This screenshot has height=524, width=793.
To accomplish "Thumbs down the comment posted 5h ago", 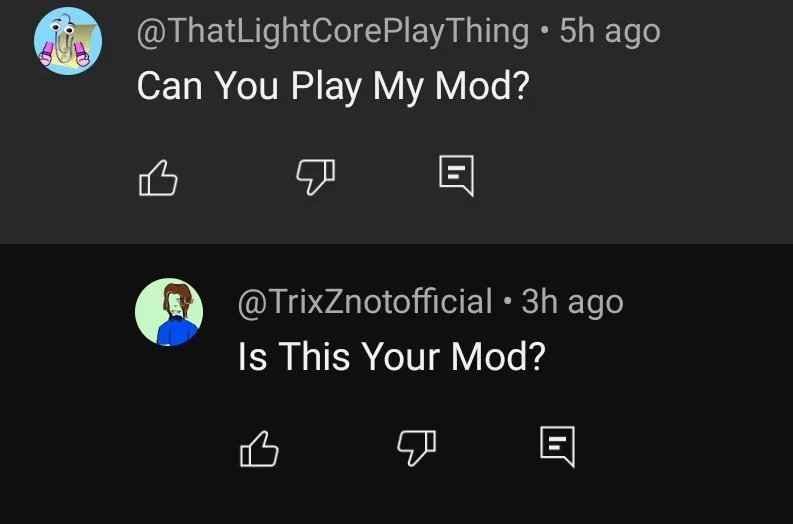I will [x=316, y=178].
